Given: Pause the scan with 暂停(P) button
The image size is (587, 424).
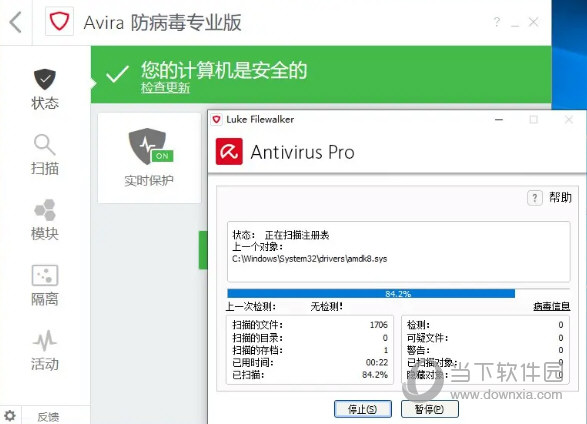Looking at the screenshot, I should (429, 409).
